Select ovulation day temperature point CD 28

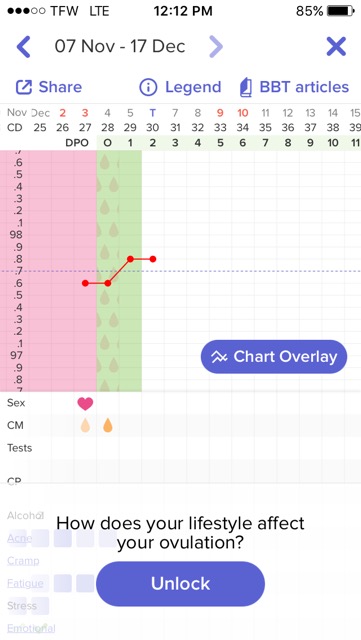point(108,283)
